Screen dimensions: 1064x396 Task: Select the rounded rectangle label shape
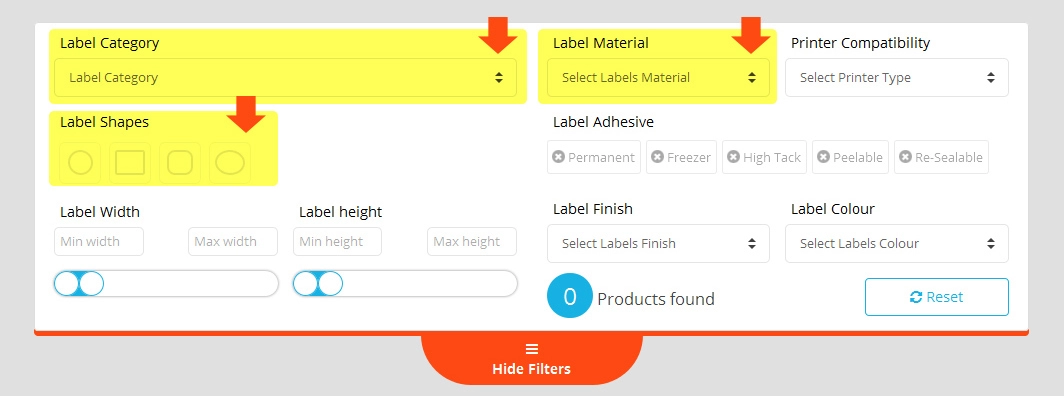click(x=180, y=163)
